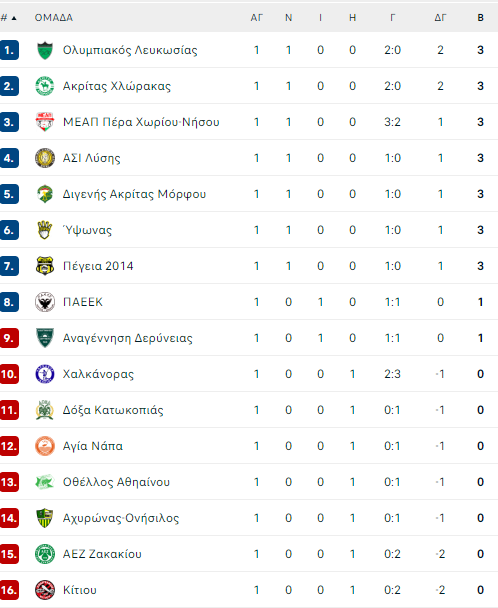Click the Αγία Νάπα orange crest
Image resolution: width=498 pixels, height=608 pixels.
45,446
